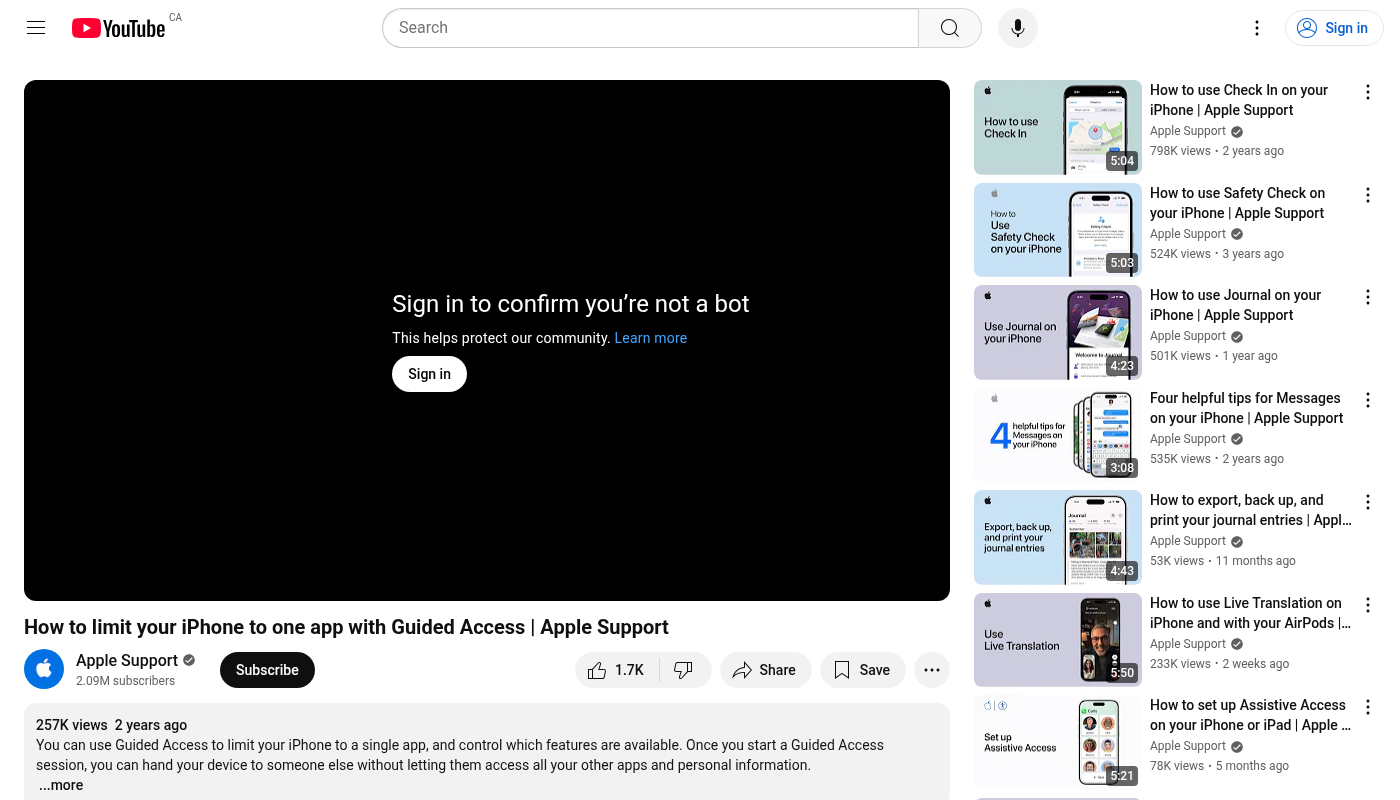Open the Safety Check video thumbnail
This screenshot has height=800, width=1400.
pyautogui.click(x=1057, y=230)
